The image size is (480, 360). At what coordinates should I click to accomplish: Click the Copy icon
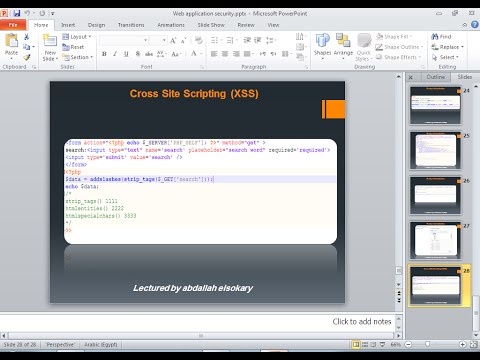[27, 47]
